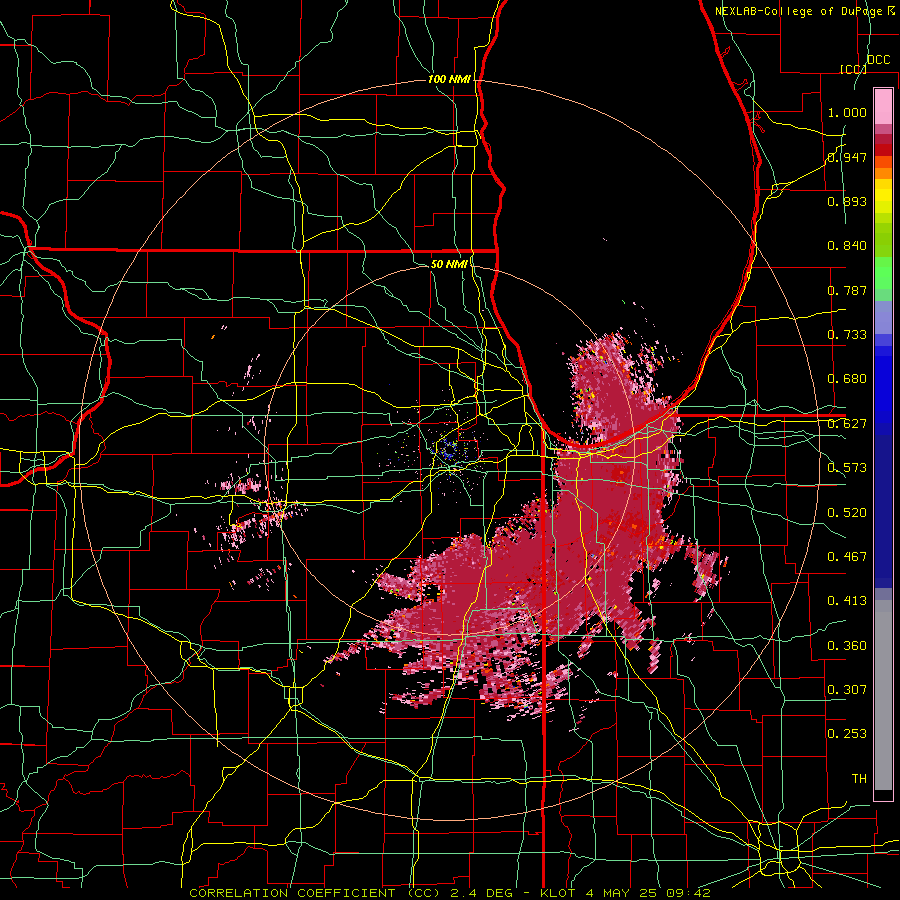The height and width of the screenshot is (900, 900).
Task: Pick the bright green color scale segment
Action: 883,273
